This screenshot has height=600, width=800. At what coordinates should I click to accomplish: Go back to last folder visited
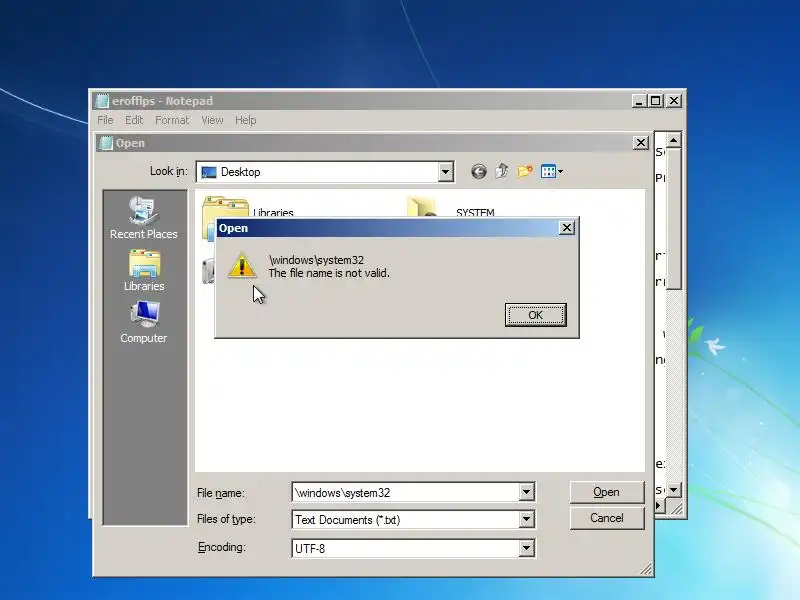(479, 171)
